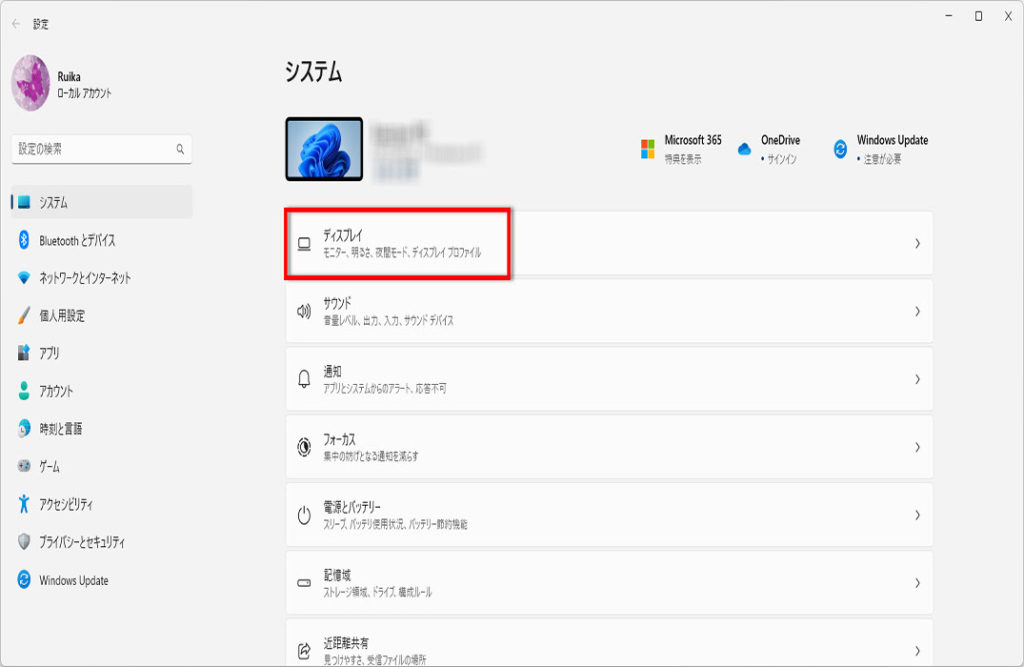This screenshot has width=1024, height=667.
Task: Click the notification bell icon
Action: click(305, 379)
